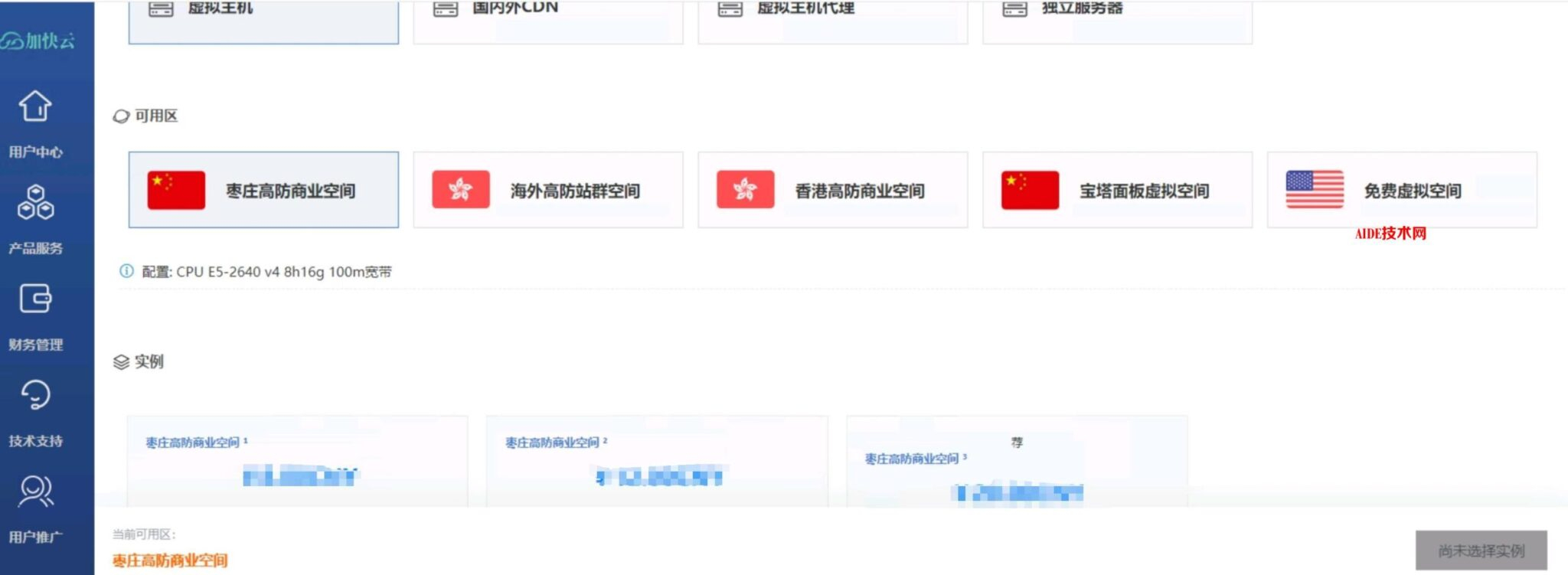Select 香港高防商业空间 availability zone
1568x575 pixels.
(833, 190)
